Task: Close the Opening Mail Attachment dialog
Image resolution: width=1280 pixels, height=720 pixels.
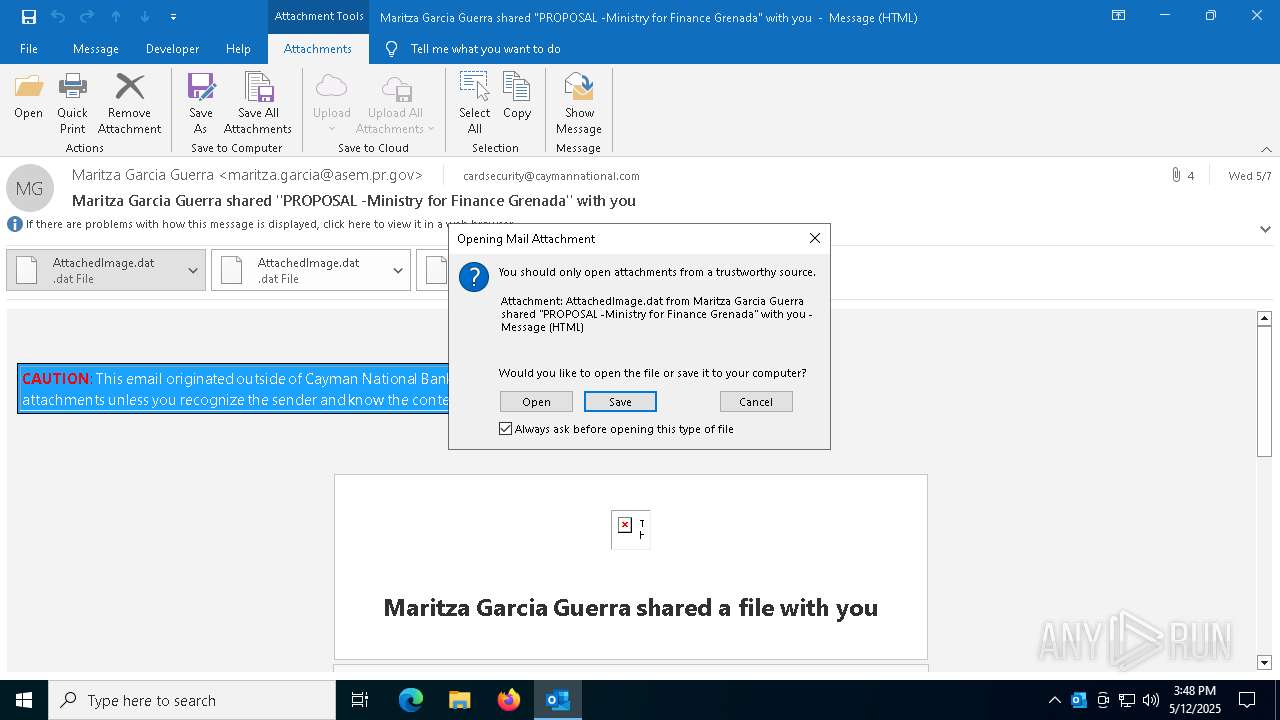Action: 815,238
